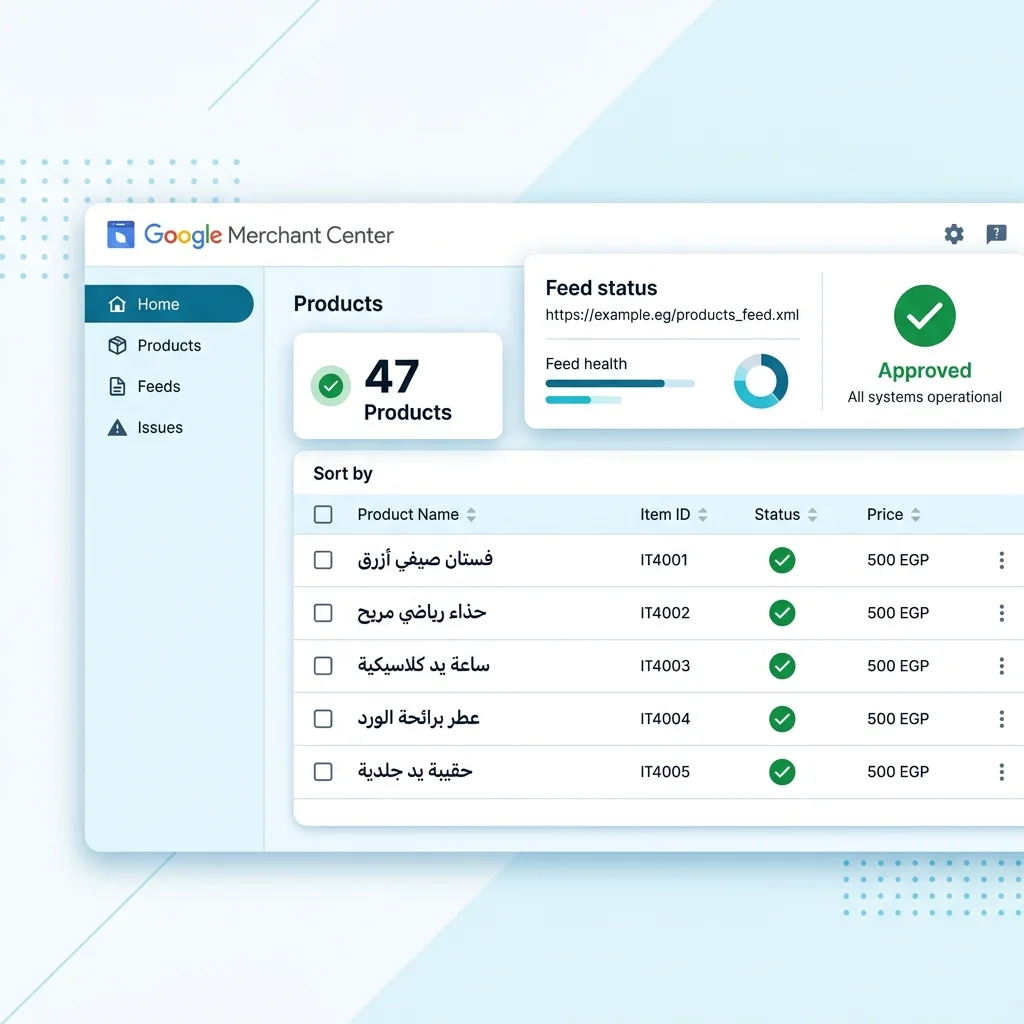Click the Products box icon in sidebar
1024x1024 pixels.
tap(118, 345)
